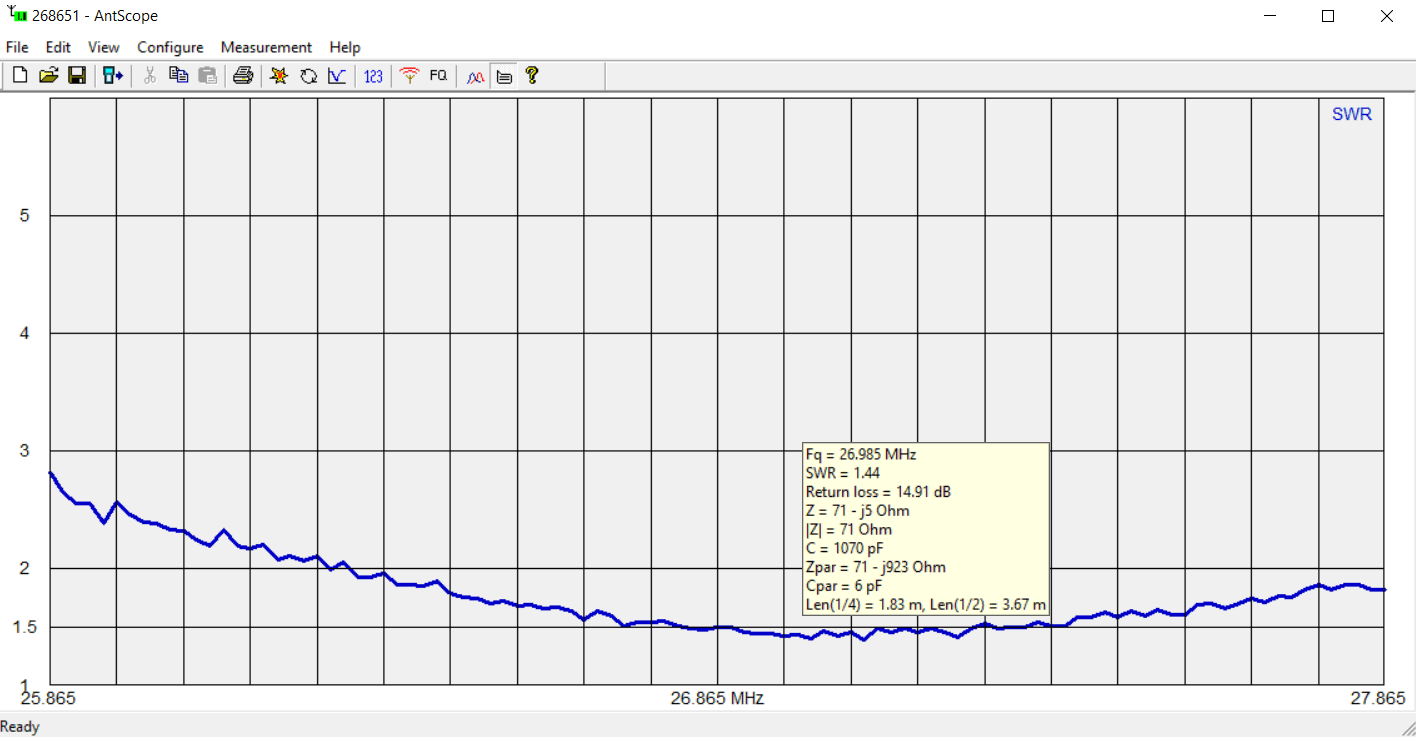1416x737 pixels.
Task: Click the single-scan starburst icon
Action: tap(279, 76)
